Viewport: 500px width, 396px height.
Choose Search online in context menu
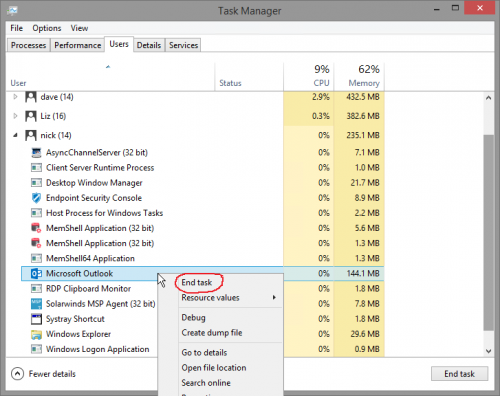(x=206, y=383)
